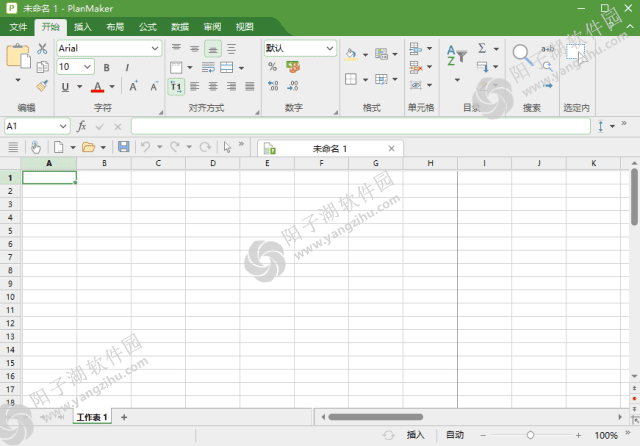The image size is (640, 446).
Task: Align text right horizontally
Action: (x=231, y=86)
